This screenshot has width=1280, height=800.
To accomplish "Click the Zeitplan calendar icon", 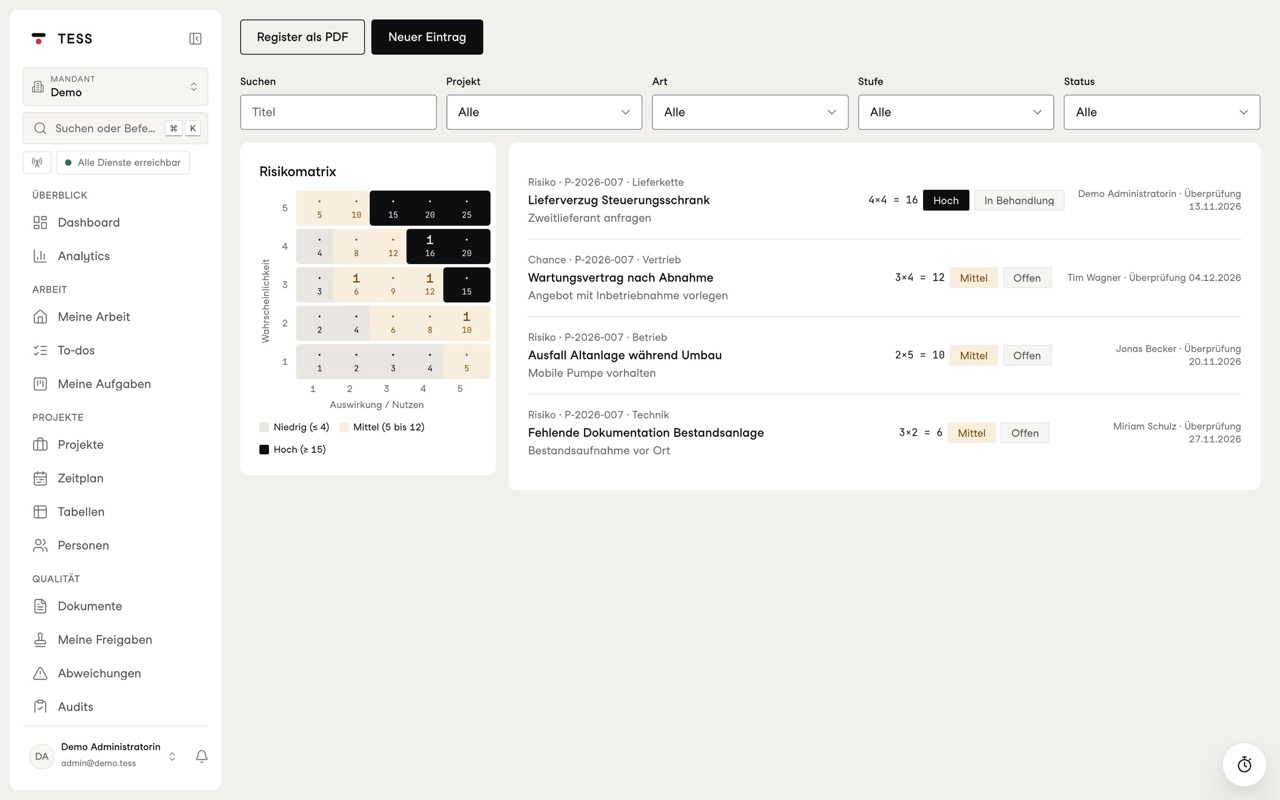I will pyautogui.click(x=40, y=478).
